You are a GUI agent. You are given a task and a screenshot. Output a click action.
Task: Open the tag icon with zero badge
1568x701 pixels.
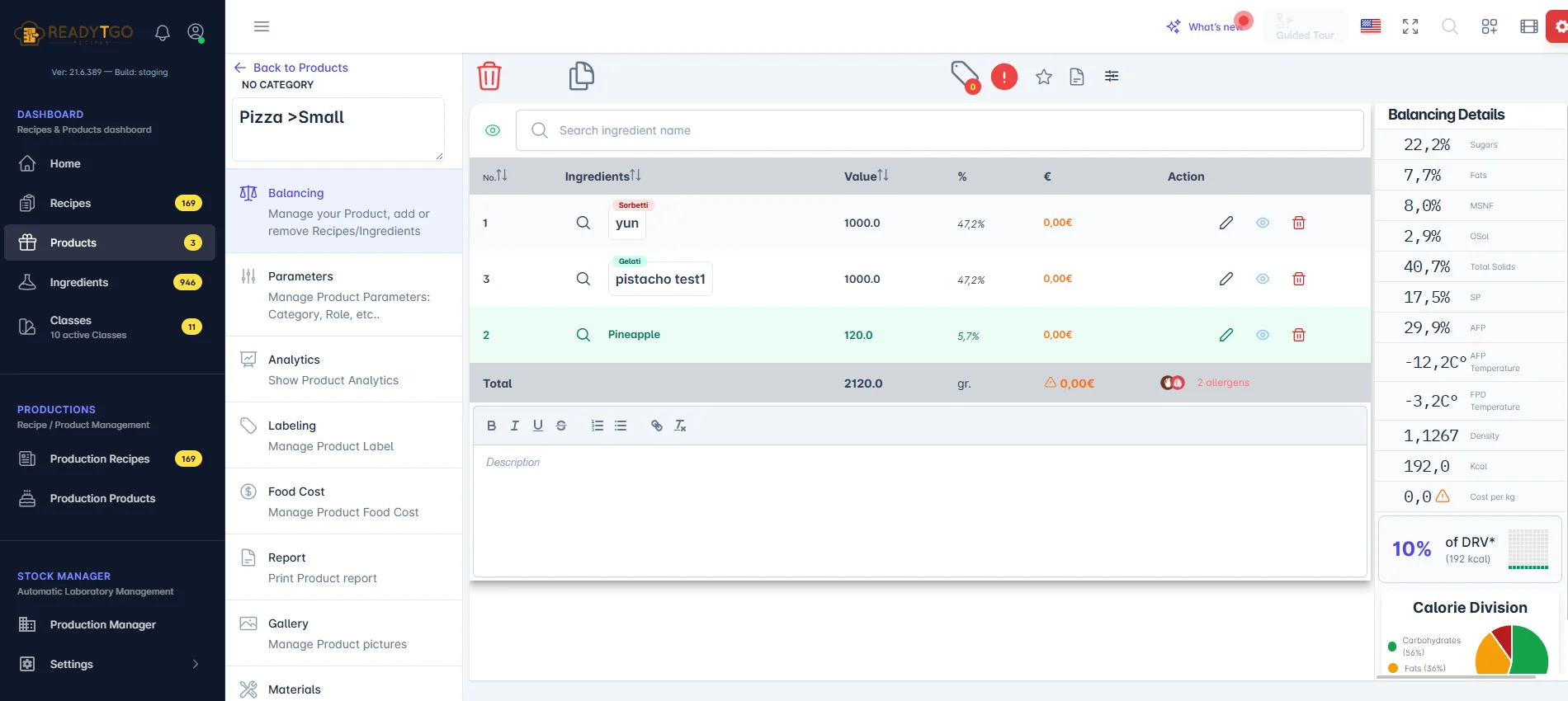click(x=965, y=77)
